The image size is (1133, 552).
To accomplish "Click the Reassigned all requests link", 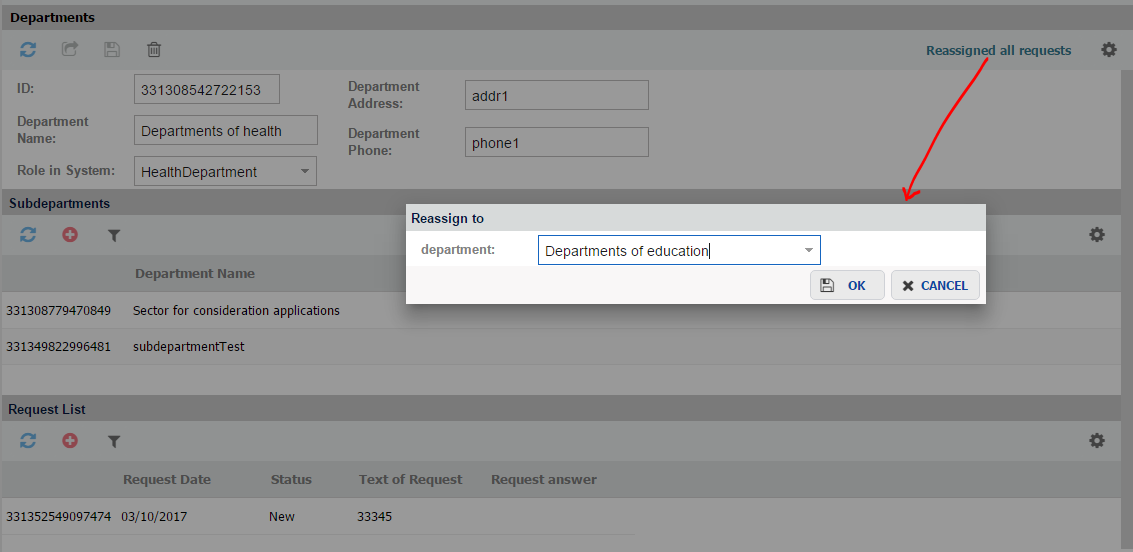I will click(x=998, y=50).
